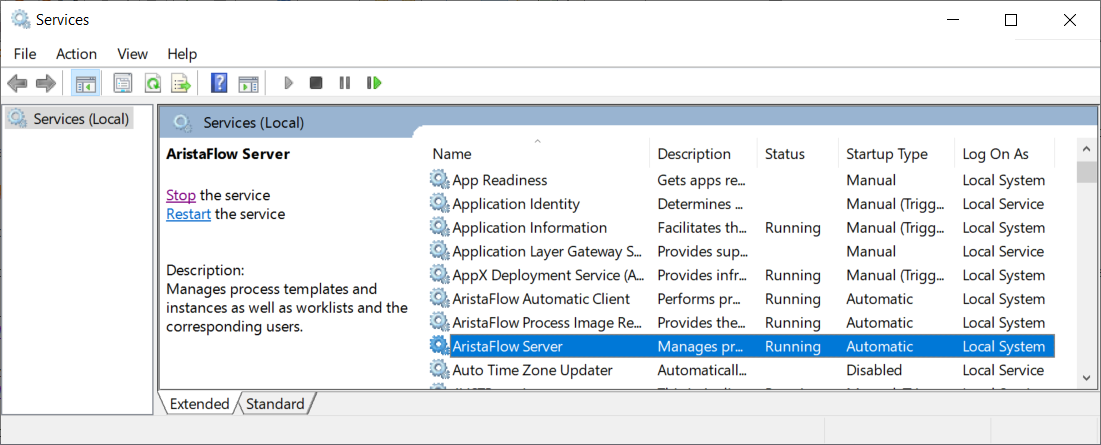
Task: Click the Back arrow toolbar icon
Action: 17,84
